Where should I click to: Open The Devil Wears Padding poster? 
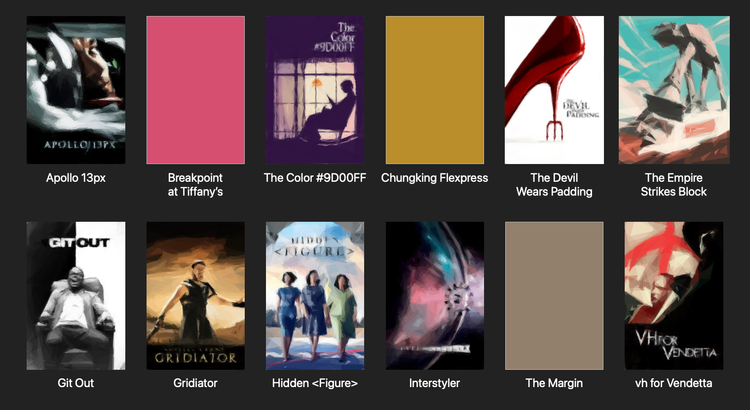[554, 90]
